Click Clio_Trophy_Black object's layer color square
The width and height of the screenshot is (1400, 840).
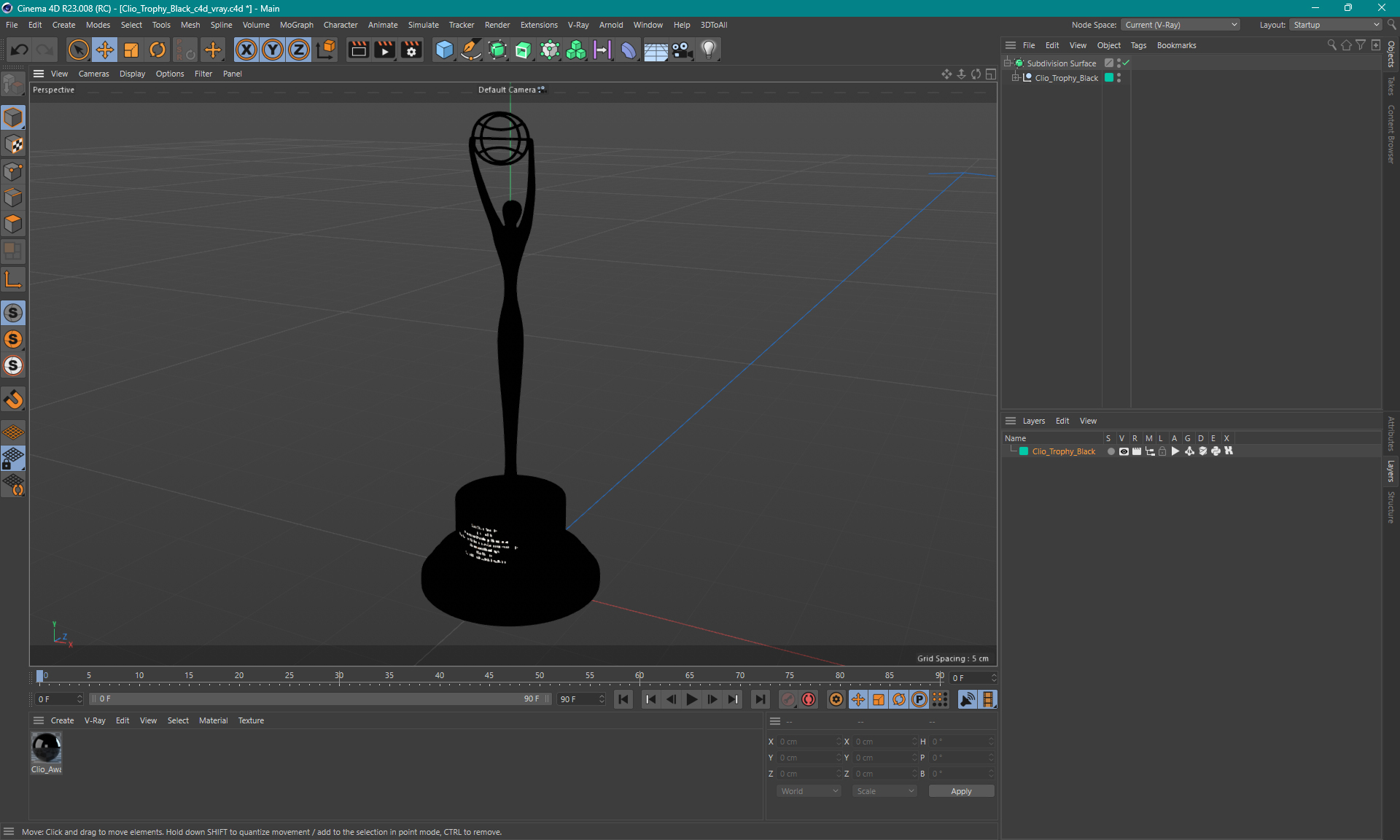[x=1109, y=77]
